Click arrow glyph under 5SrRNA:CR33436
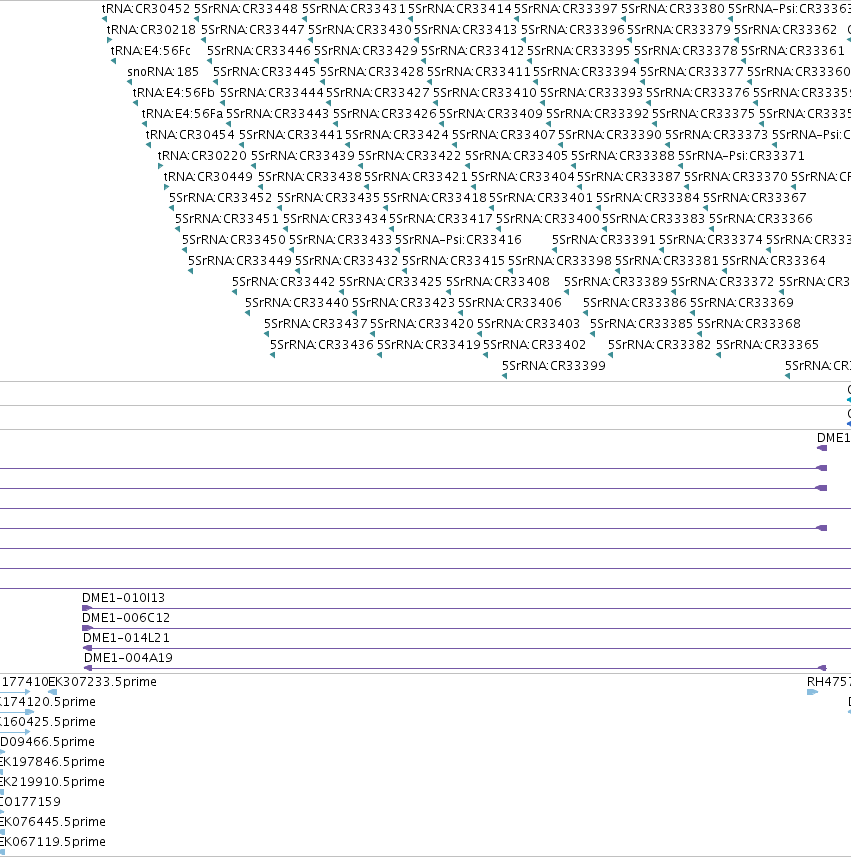The height and width of the screenshot is (857, 851). (x=272, y=355)
